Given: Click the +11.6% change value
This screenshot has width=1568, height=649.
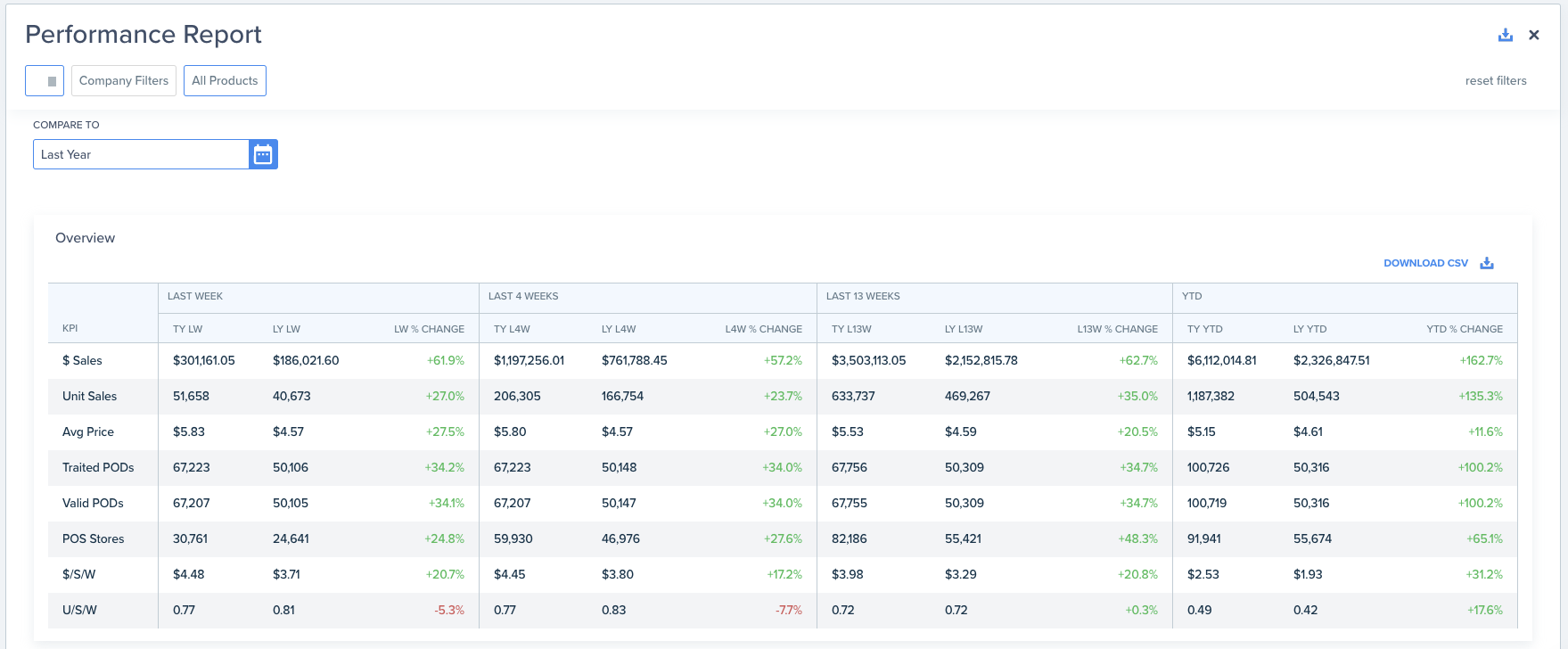Looking at the screenshot, I should [x=1485, y=431].
